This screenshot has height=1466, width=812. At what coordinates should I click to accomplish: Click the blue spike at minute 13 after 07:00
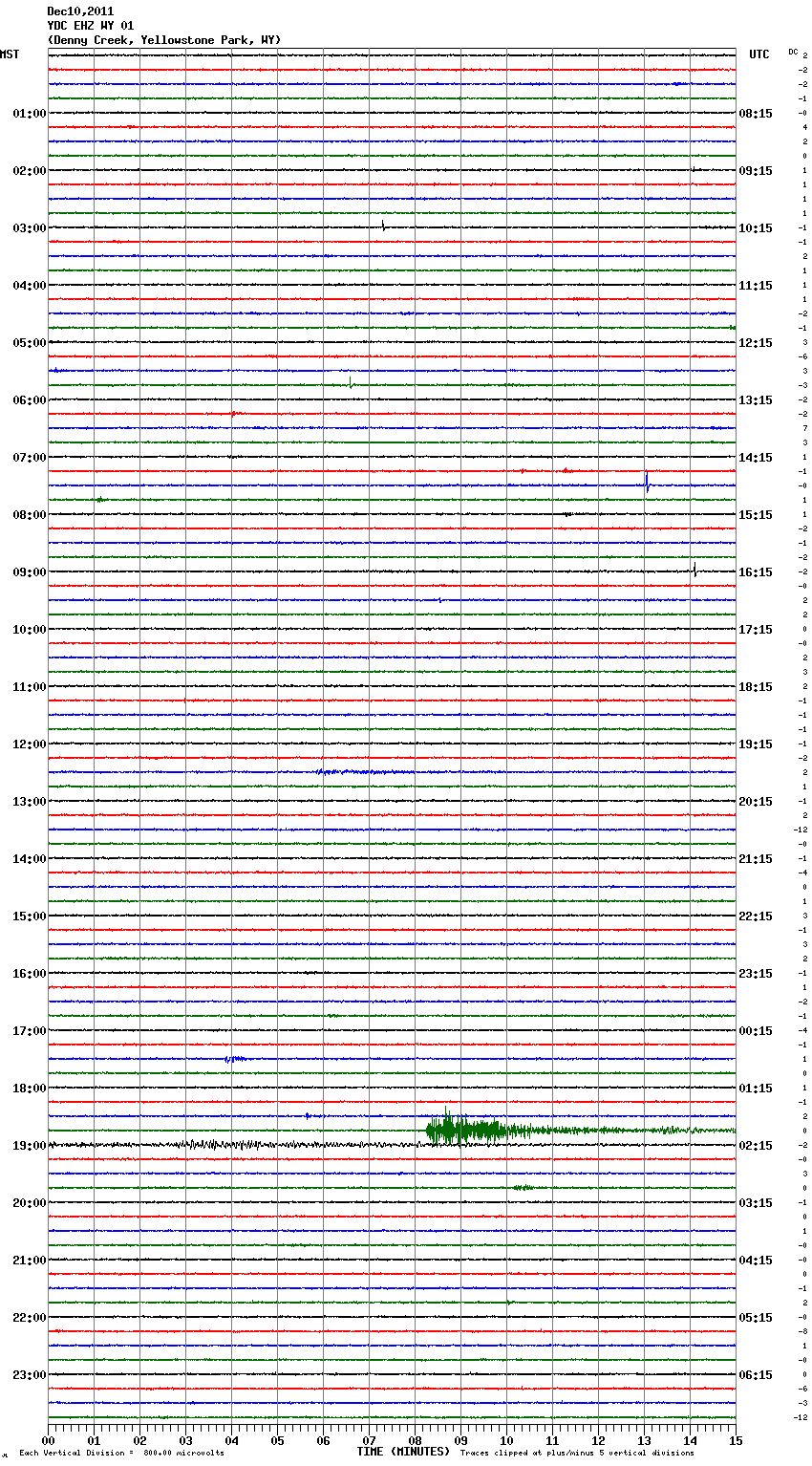point(647,482)
